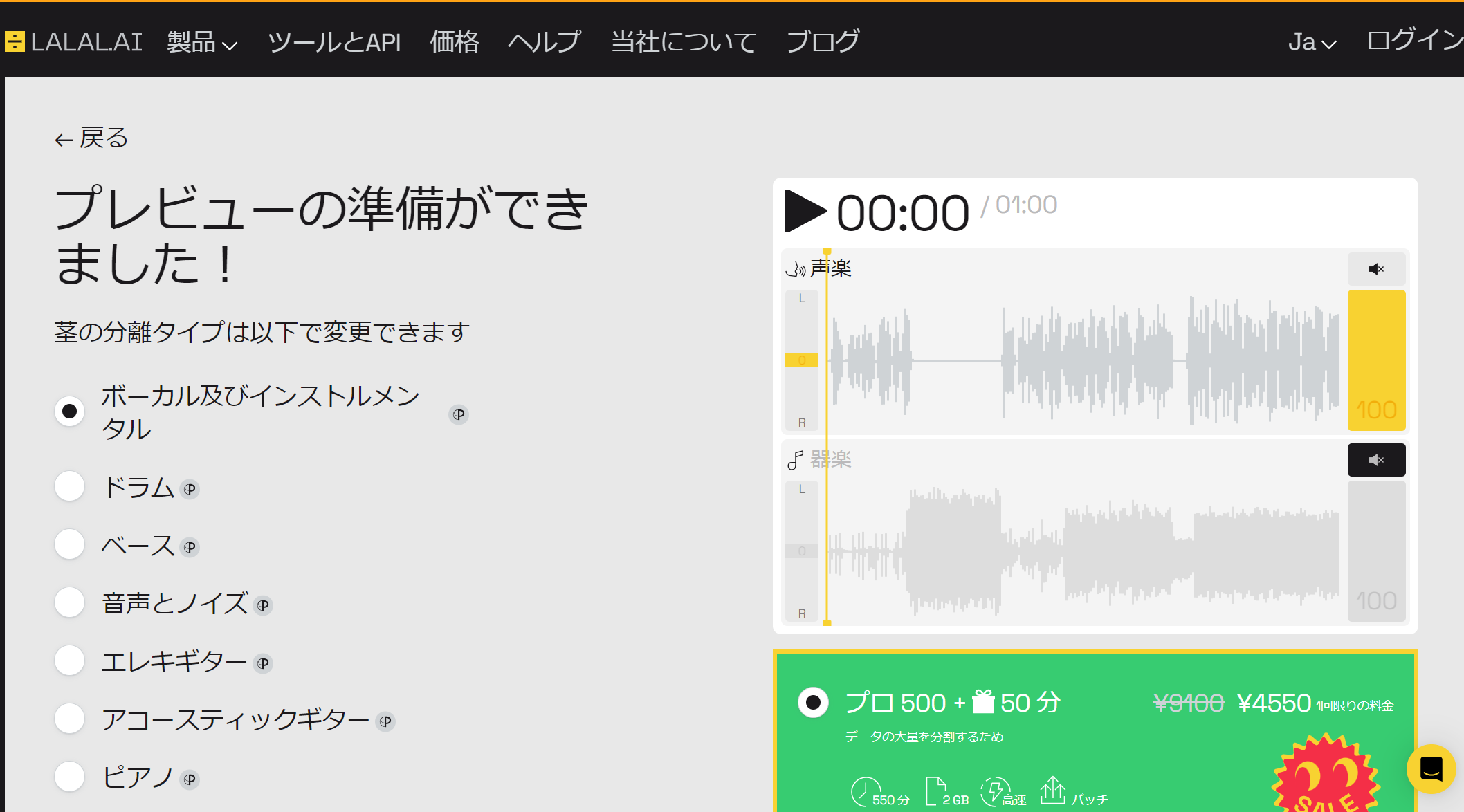
Task: Adjust the yellow 声楽 volume slider
Action: pyautogui.click(x=1375, y=360)
